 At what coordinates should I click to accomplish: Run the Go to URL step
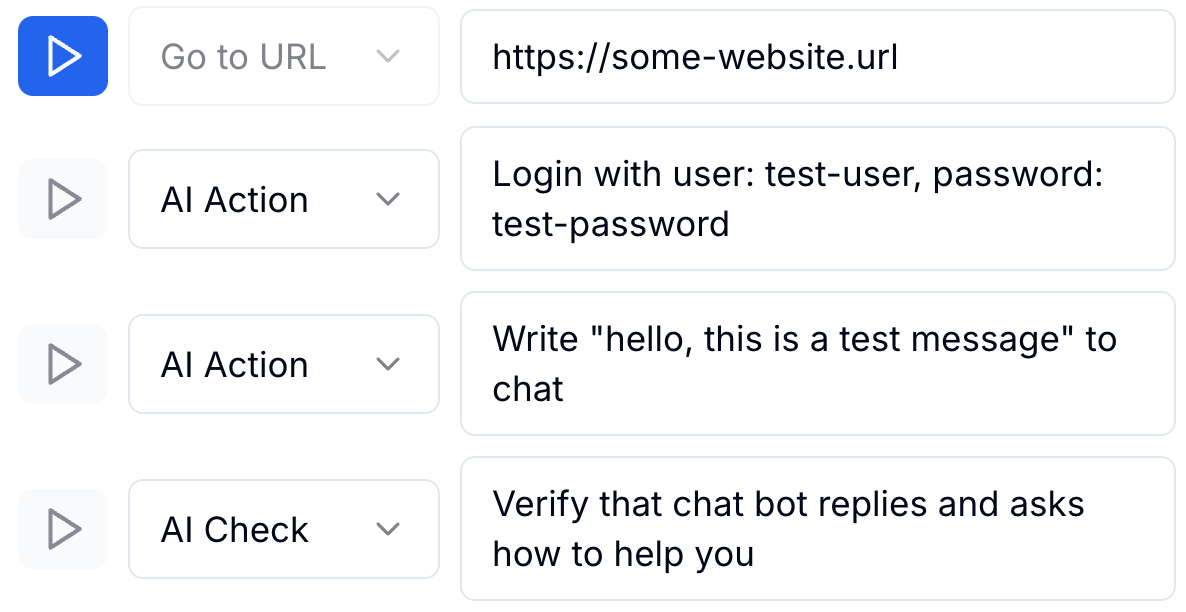[x=63, y=56]
